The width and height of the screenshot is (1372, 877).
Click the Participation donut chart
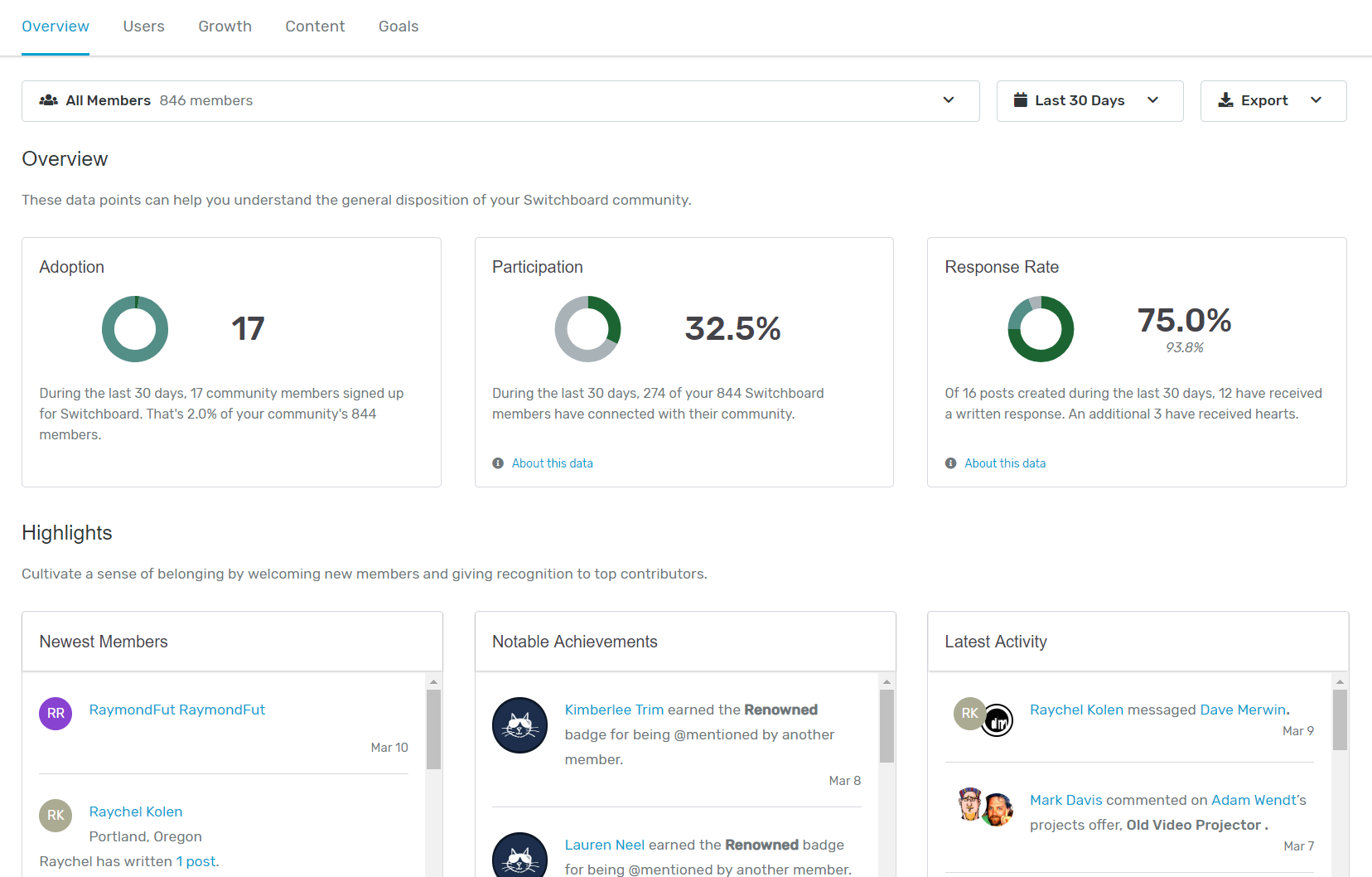coord(587,329)
